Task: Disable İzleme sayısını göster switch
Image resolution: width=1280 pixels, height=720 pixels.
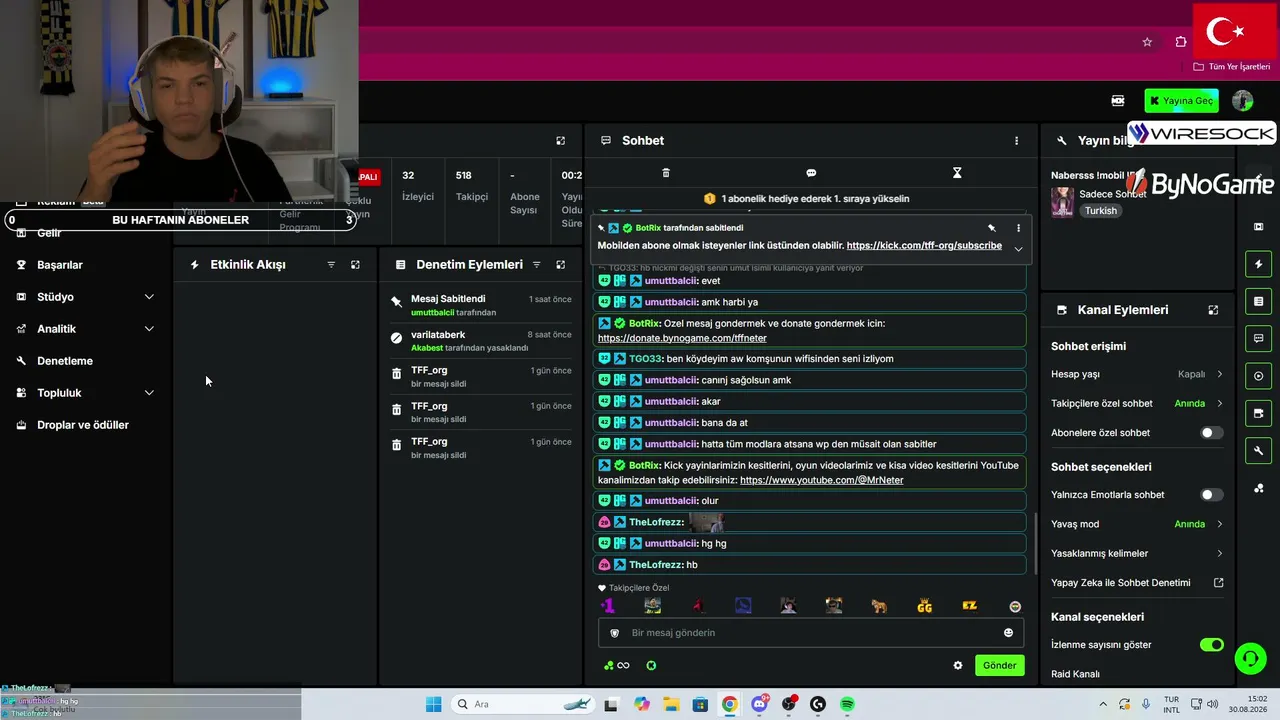Action: click(x=1211, y=645)
